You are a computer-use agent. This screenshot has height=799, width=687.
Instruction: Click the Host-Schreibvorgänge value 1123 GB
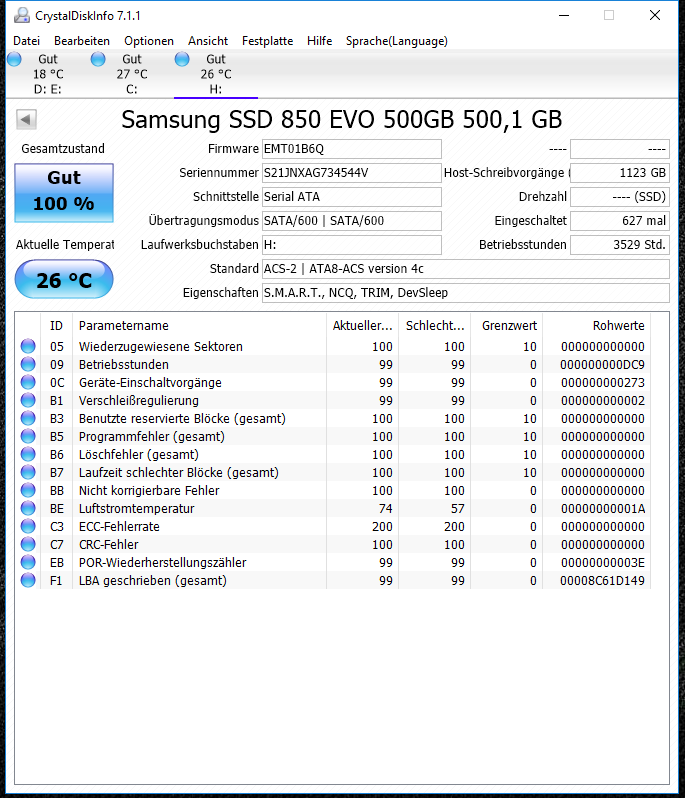(620, 173)
